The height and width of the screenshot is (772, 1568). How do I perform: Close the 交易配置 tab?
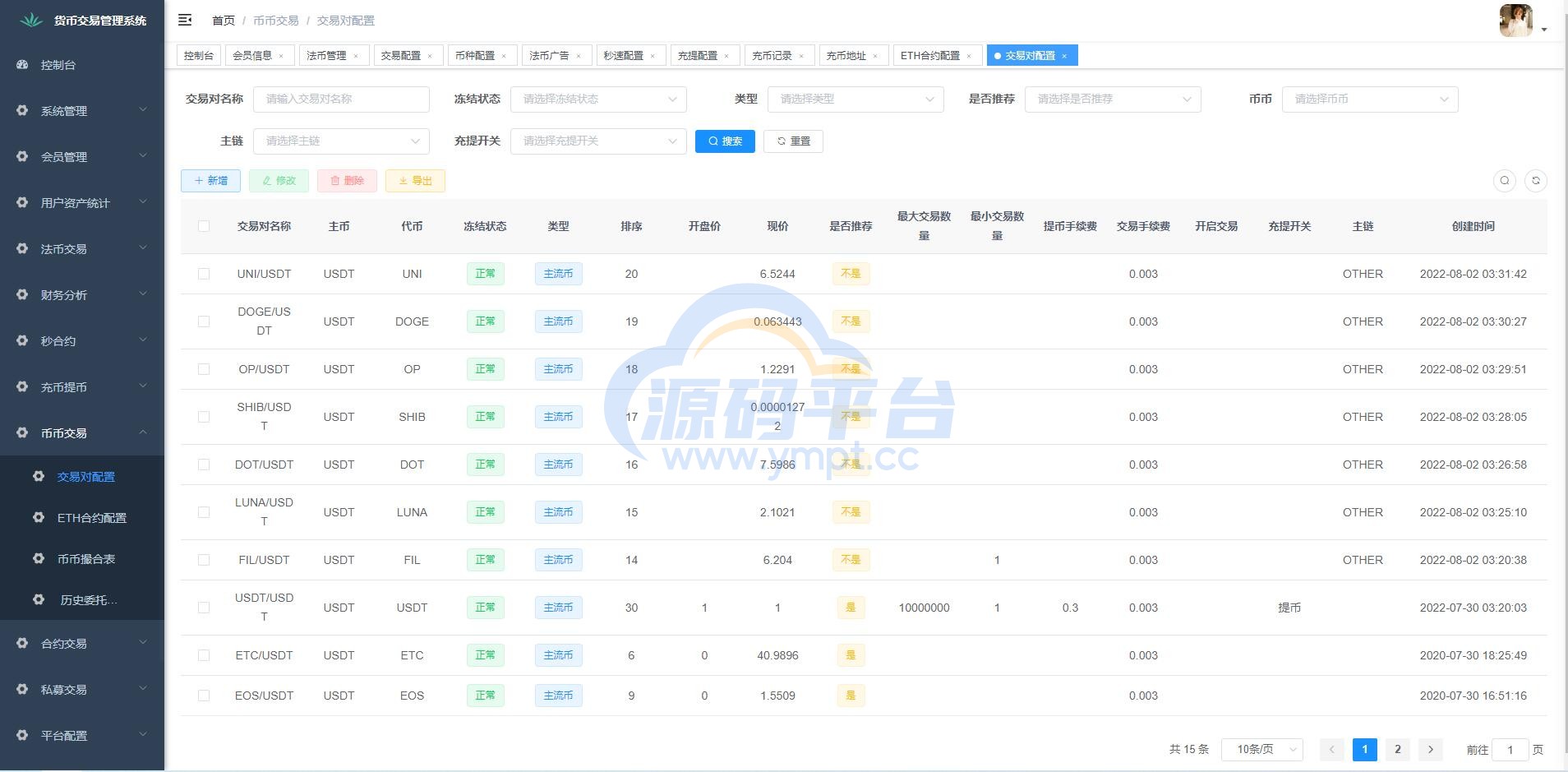(x=430, y=56)
